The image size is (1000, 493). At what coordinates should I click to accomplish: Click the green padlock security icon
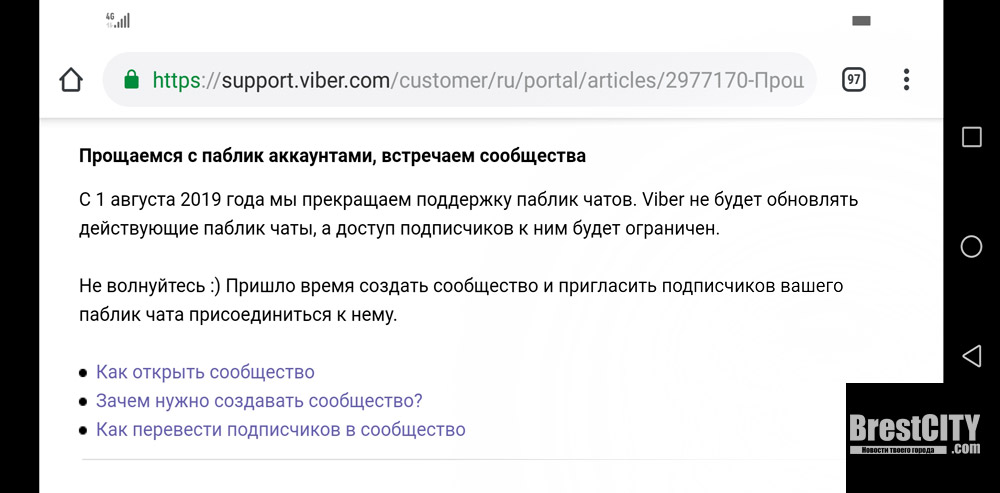tap(131, 80)
